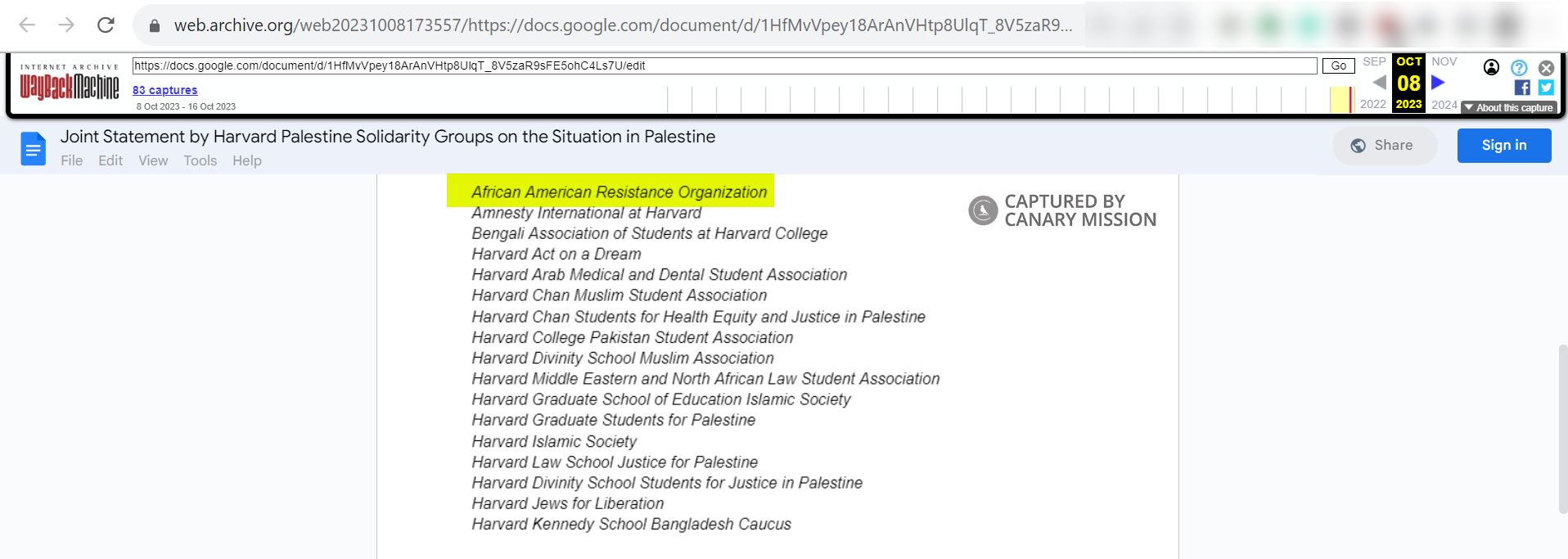The width and height of the screenshot is (1568, 559).
Task: Share capture on Facebook
Action: click(1522, 88)
